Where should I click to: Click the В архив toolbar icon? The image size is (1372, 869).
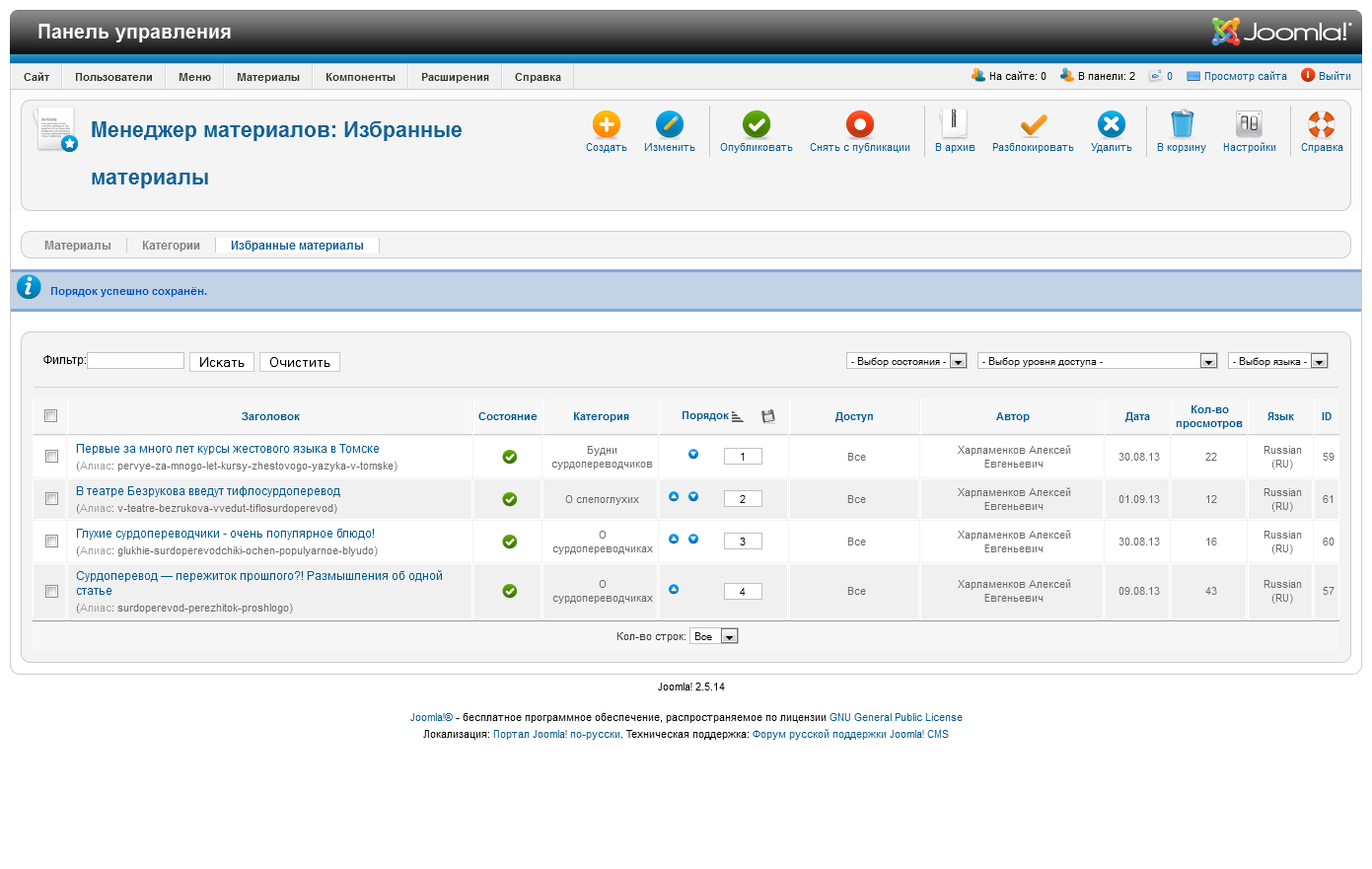(955, 124)
